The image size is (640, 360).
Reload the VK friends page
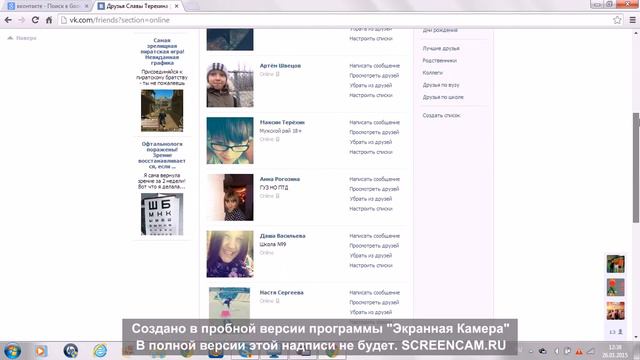(35, 20)
